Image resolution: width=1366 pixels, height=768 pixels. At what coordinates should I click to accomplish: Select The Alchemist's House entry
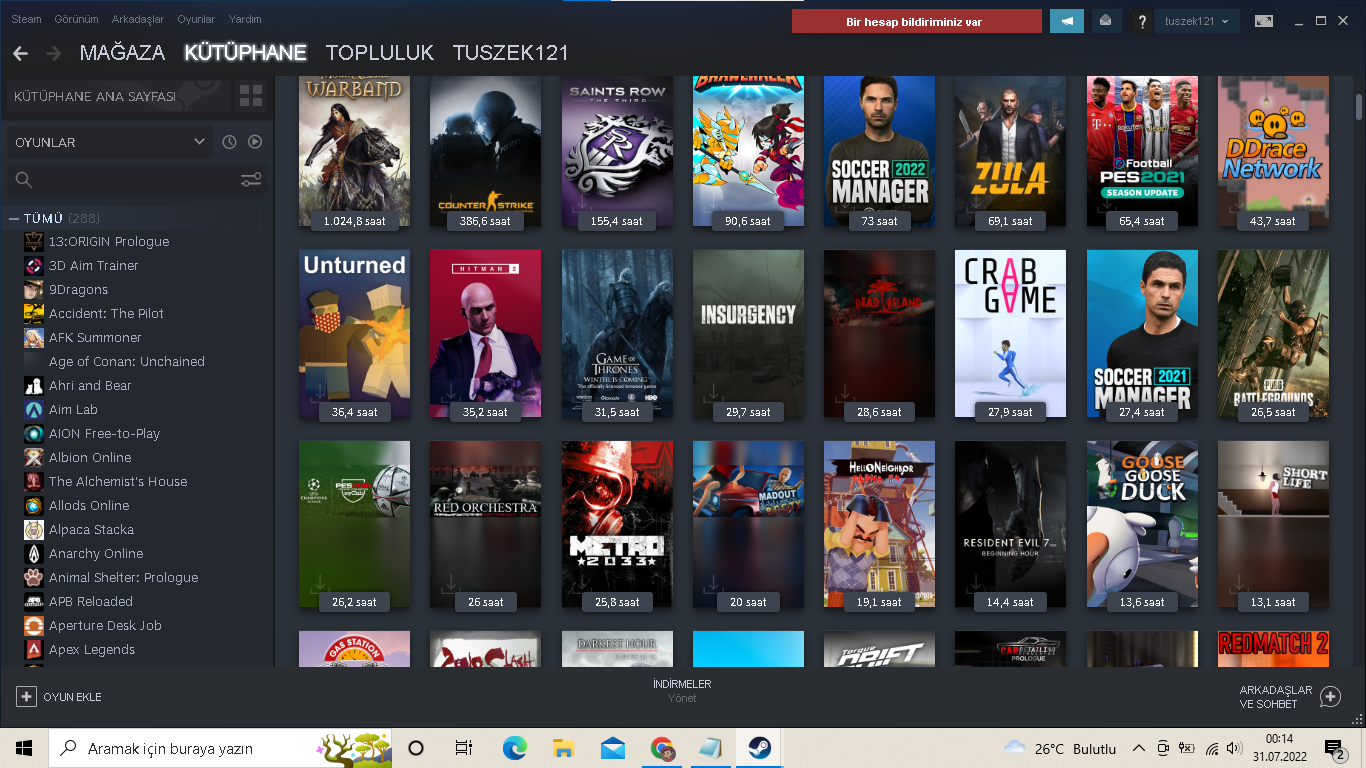tap(118, 482)
